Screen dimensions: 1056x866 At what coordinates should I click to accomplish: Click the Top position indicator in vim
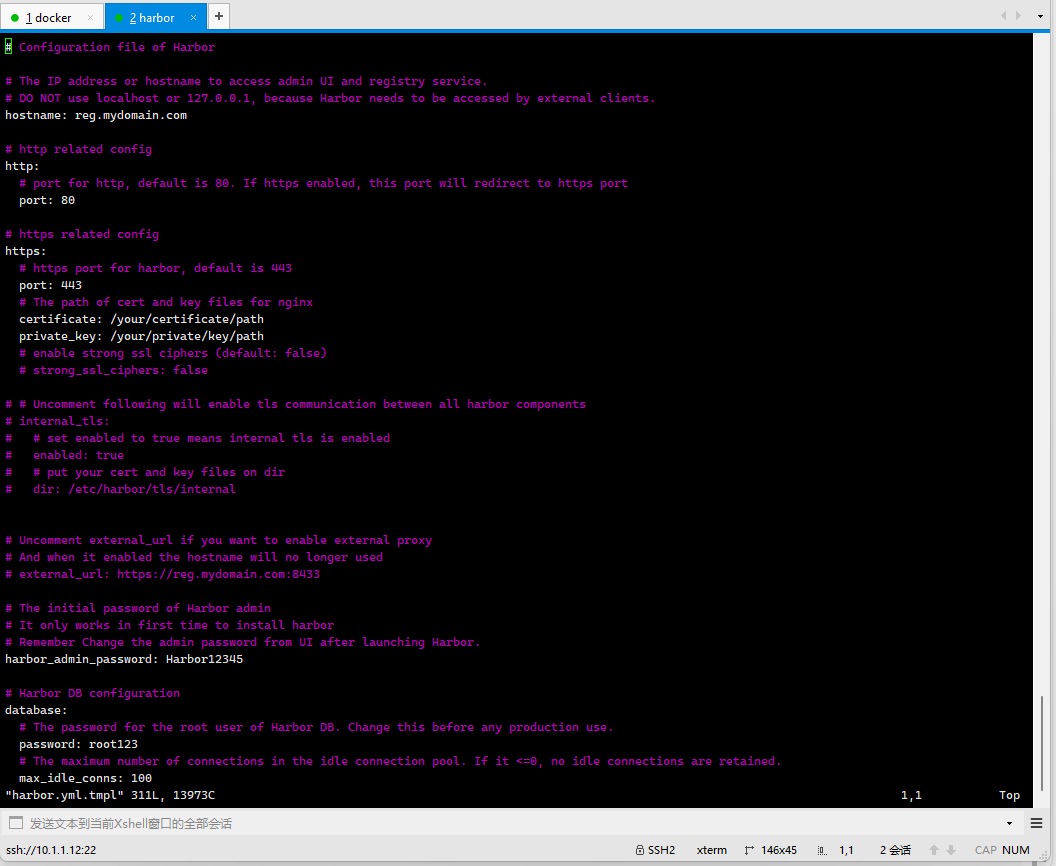pyautogui.click(x=1010, y=795)
